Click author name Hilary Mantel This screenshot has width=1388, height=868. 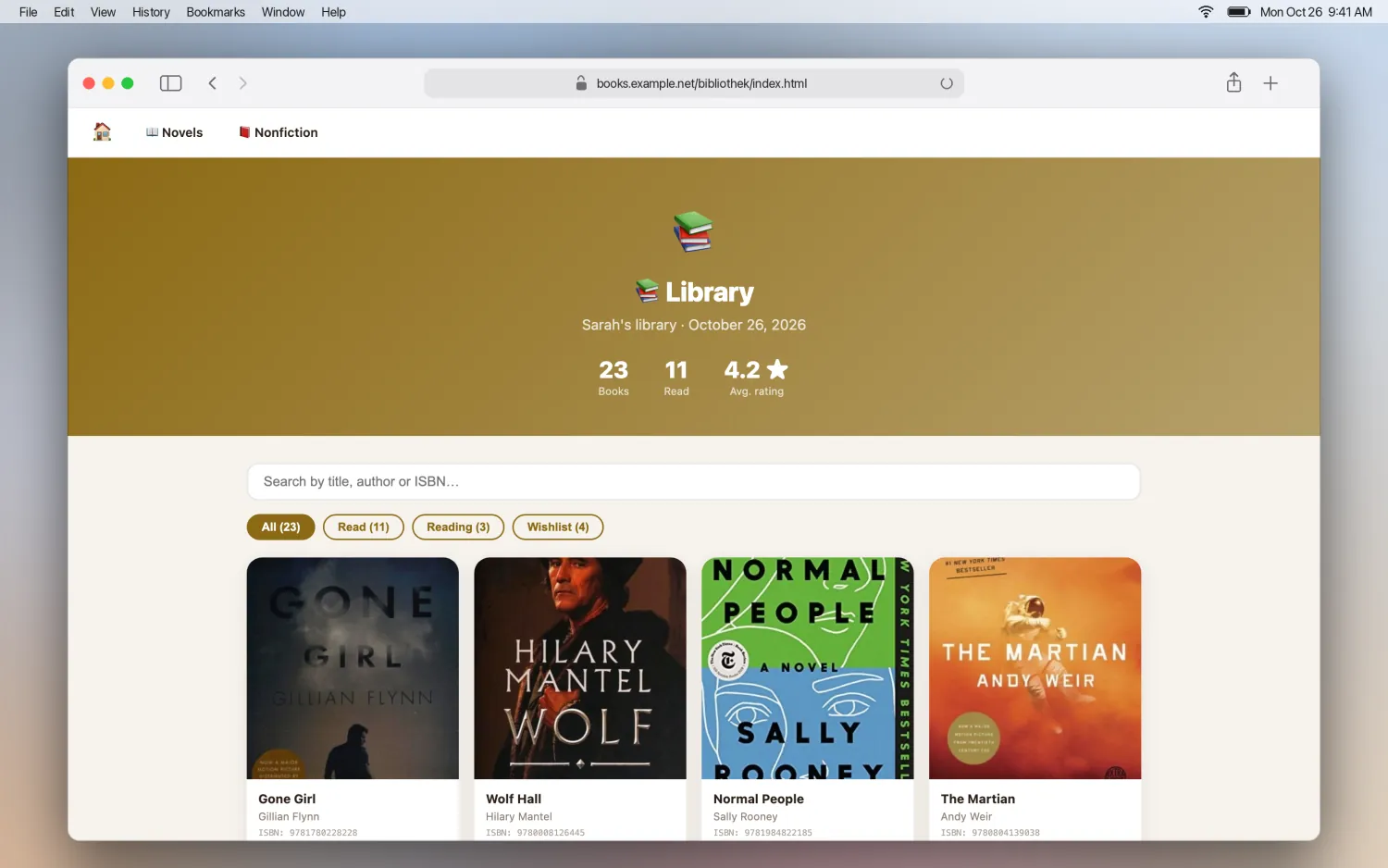pyautogui.click(x=519, y=816)
